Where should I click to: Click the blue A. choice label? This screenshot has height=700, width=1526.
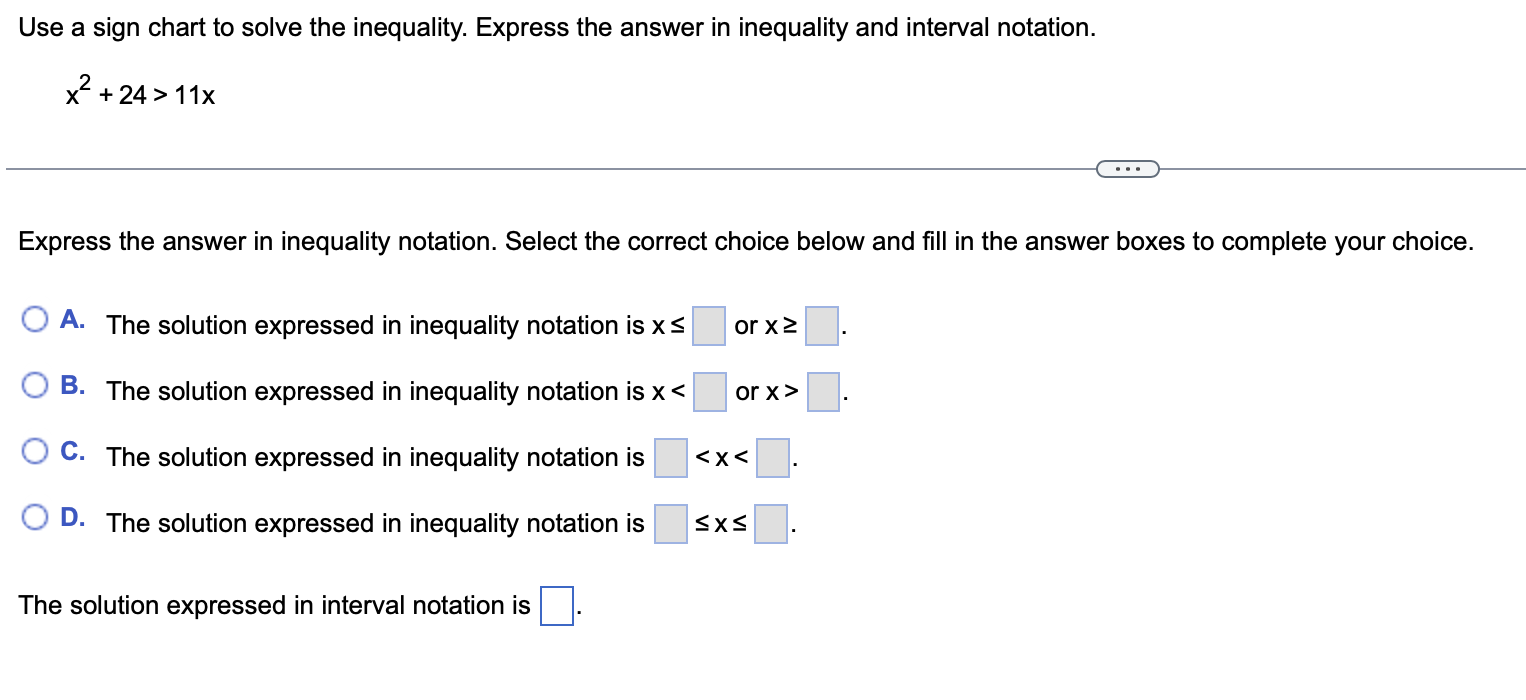pyautogui.click(x=72, y=317)
